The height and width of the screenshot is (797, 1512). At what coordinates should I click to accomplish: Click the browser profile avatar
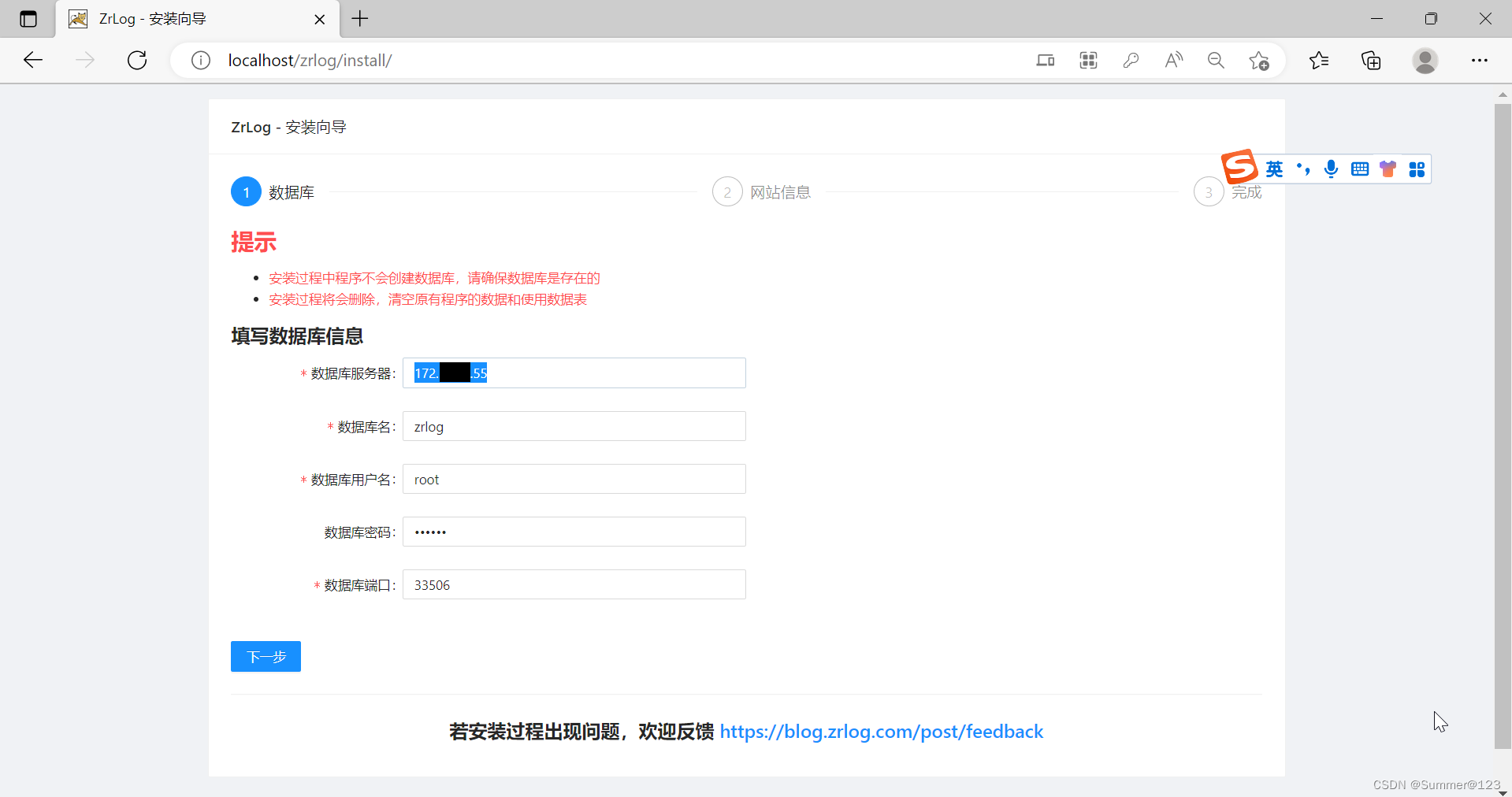[1425, 60]
